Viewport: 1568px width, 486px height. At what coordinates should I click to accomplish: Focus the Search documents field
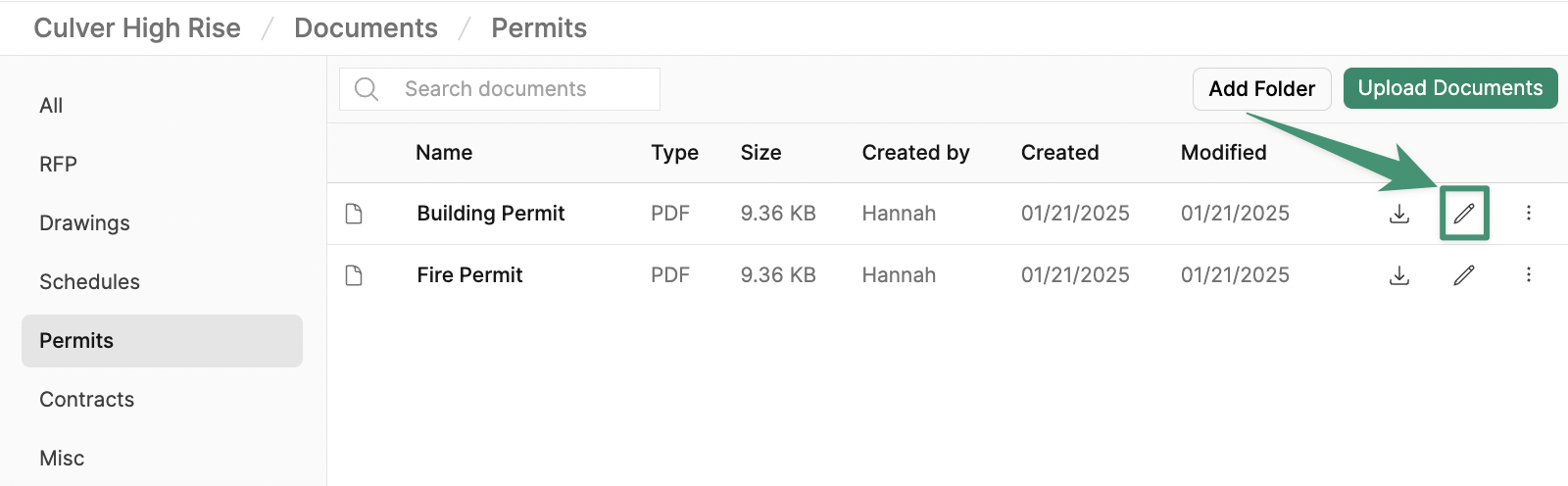coord(500,89)
